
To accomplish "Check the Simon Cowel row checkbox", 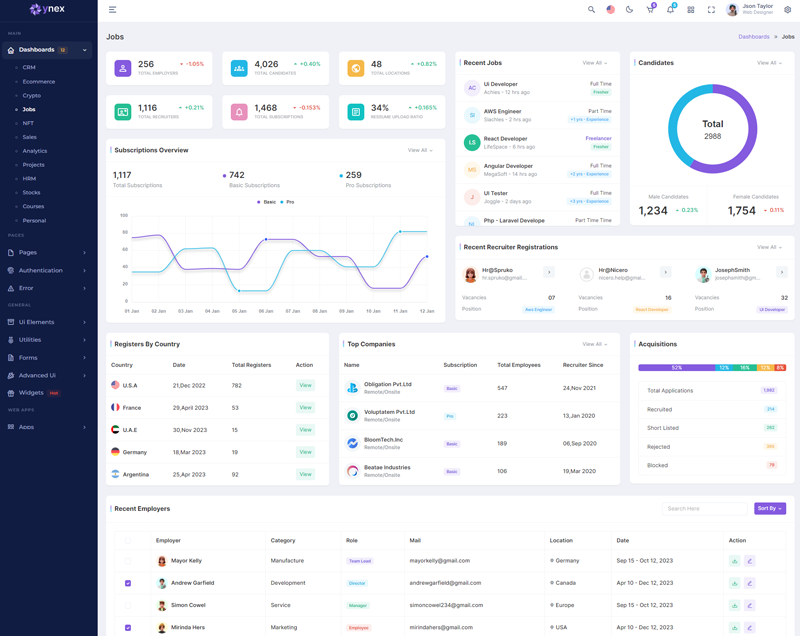I will coord(128,606).
